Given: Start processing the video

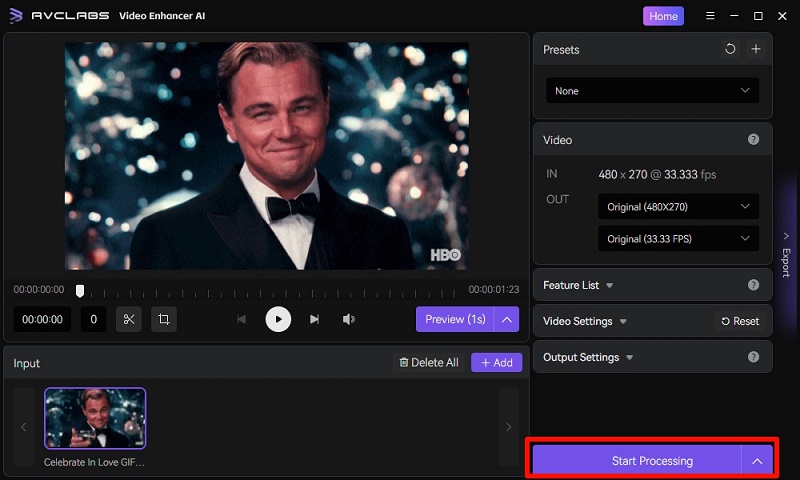Looking at the screenshot, I should coord(637,461).
